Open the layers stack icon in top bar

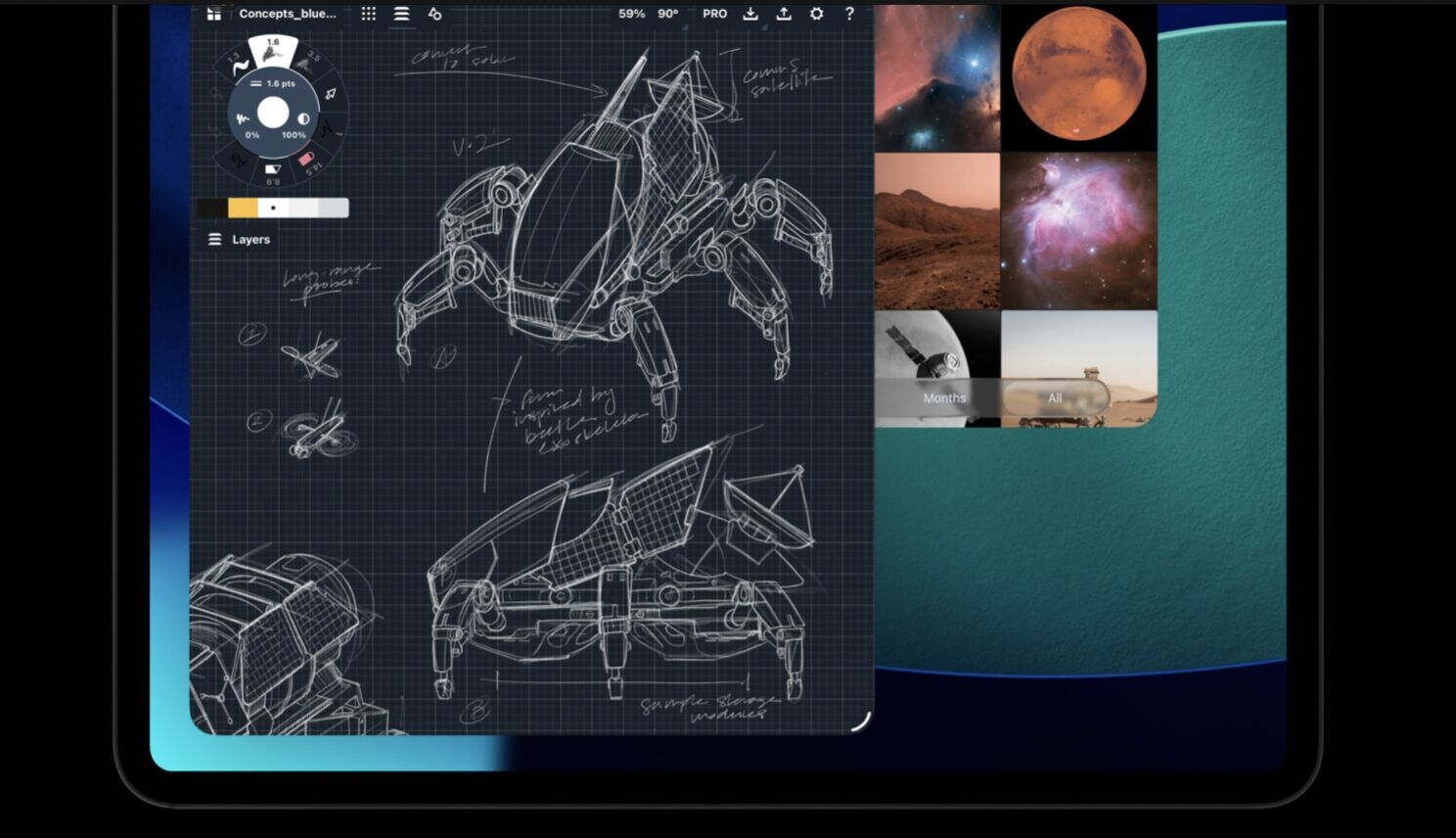coord(401,14)
